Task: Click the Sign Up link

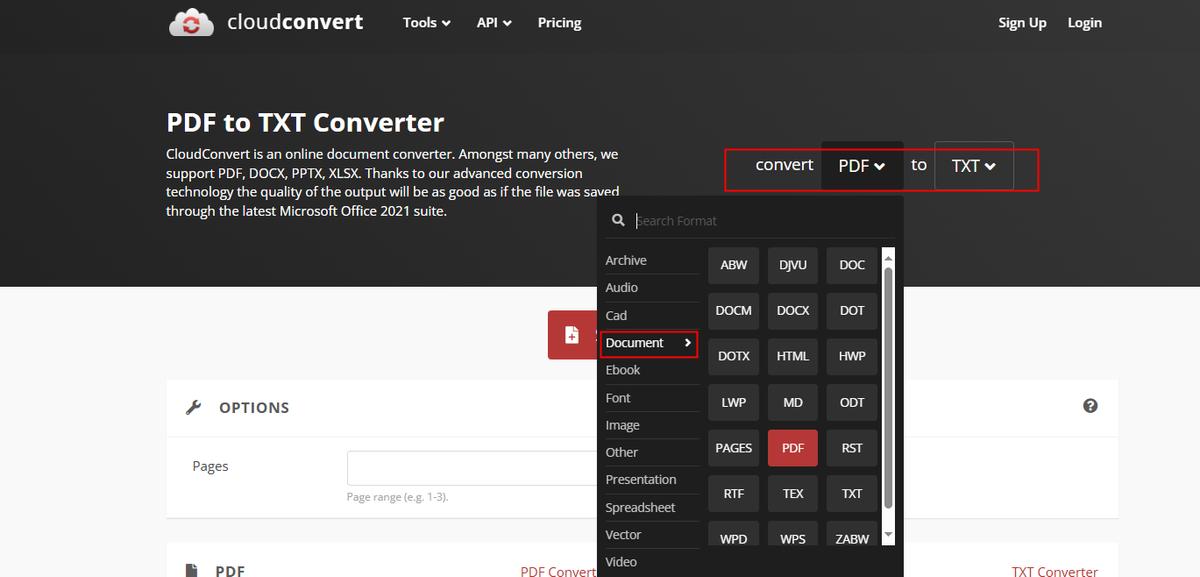Action: click(1022, 22)
